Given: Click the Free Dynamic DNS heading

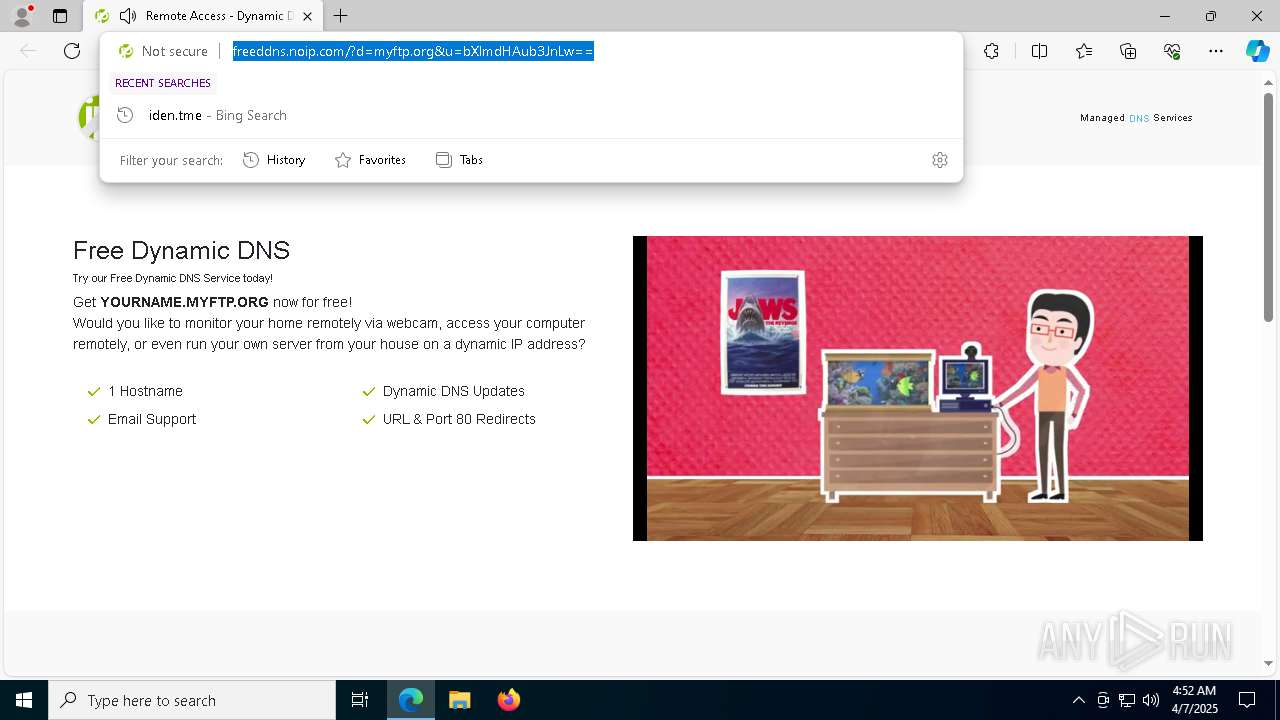Looking at the screenshot, I should click(181, 250).
